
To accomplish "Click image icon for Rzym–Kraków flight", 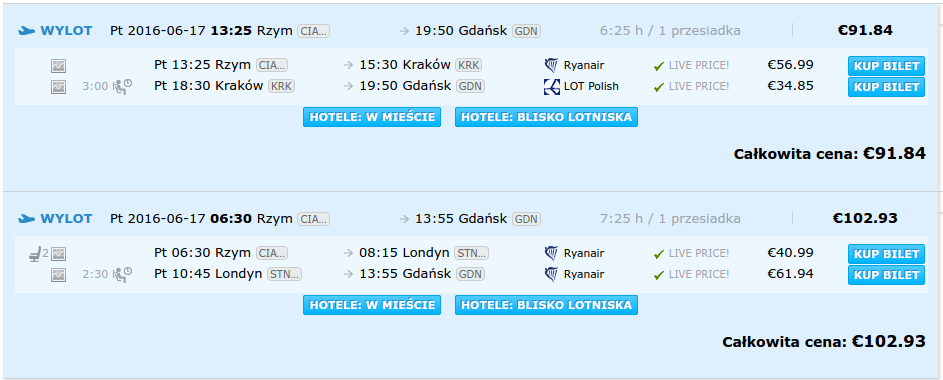I will point(58,66).
